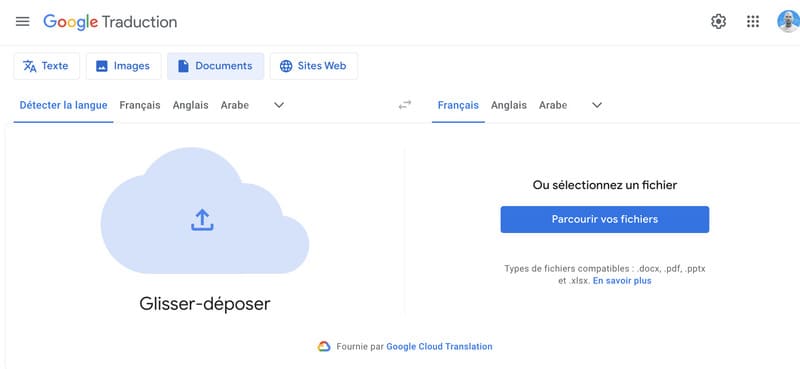Click the Glisser-déposer label

[x=205, y=304]
